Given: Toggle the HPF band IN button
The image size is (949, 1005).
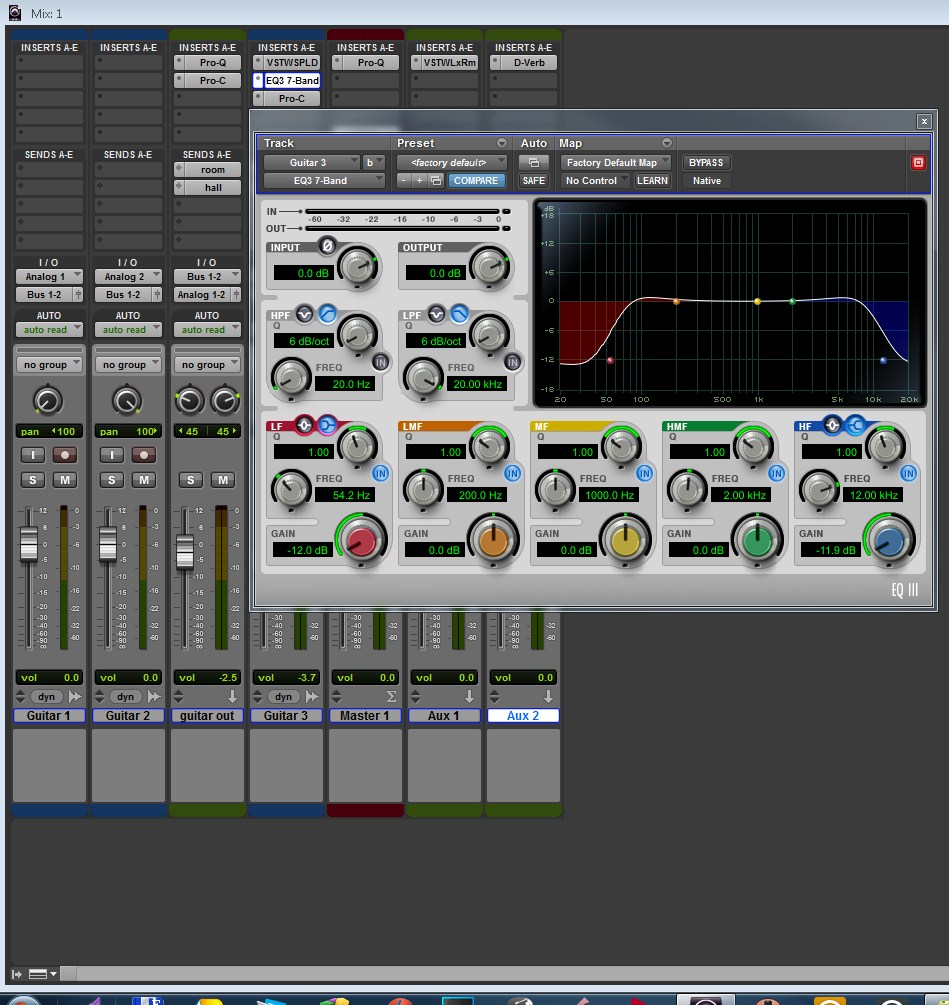Looking at the screenshot, I should (381, 362).
